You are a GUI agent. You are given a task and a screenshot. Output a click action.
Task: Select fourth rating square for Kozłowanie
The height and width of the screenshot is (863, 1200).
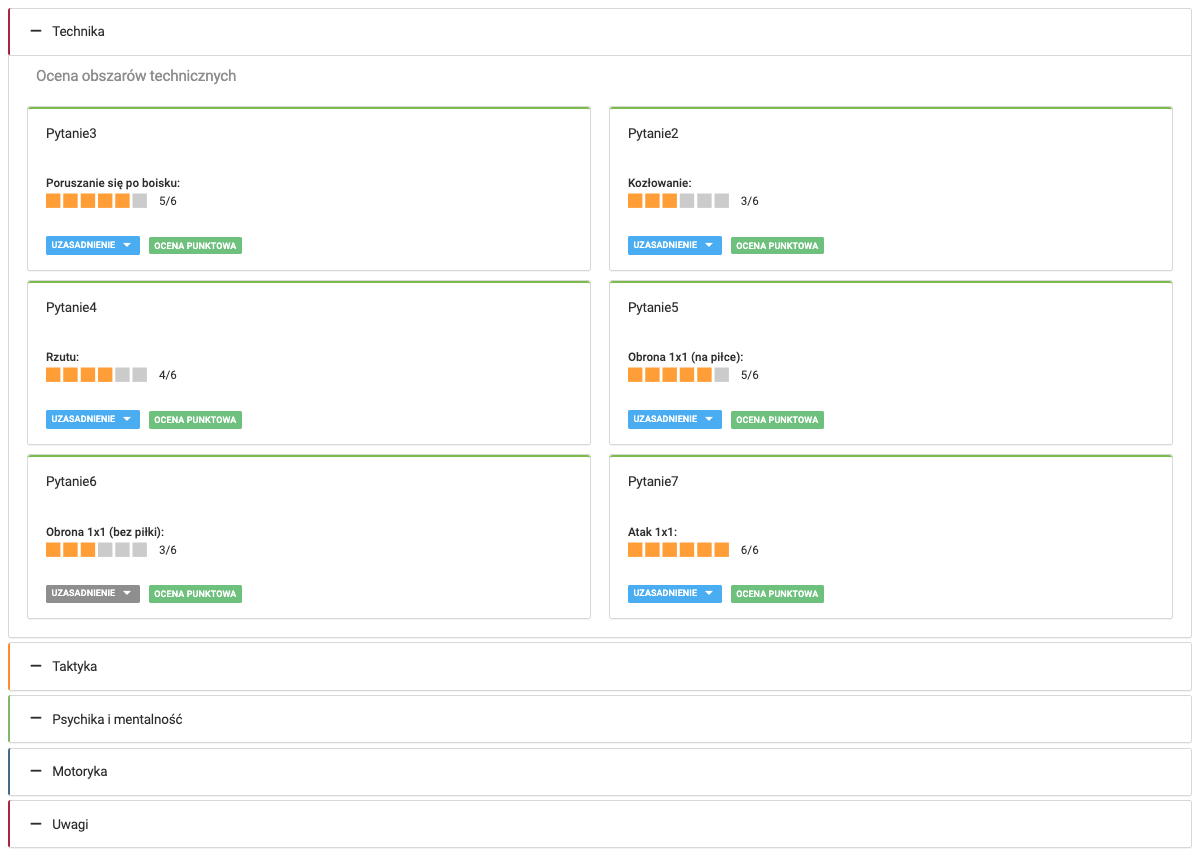pyautogui.click(x=687, y=201)
